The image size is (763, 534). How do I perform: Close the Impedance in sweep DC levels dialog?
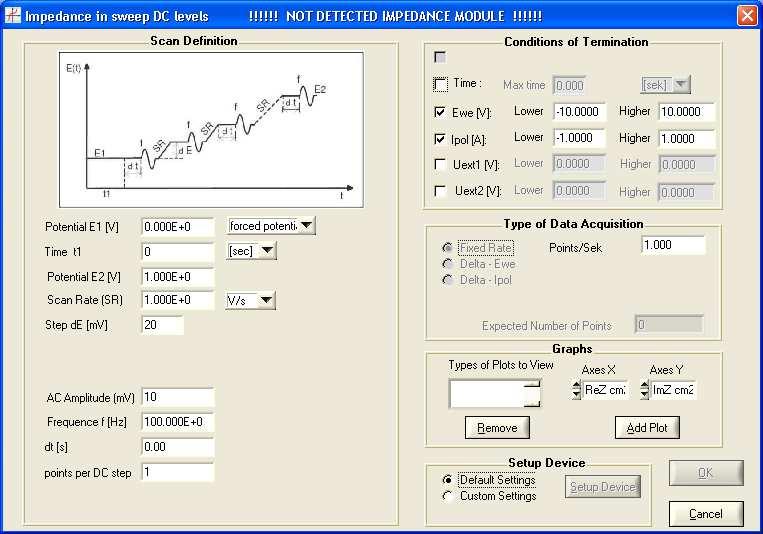[x=747, y=16]
